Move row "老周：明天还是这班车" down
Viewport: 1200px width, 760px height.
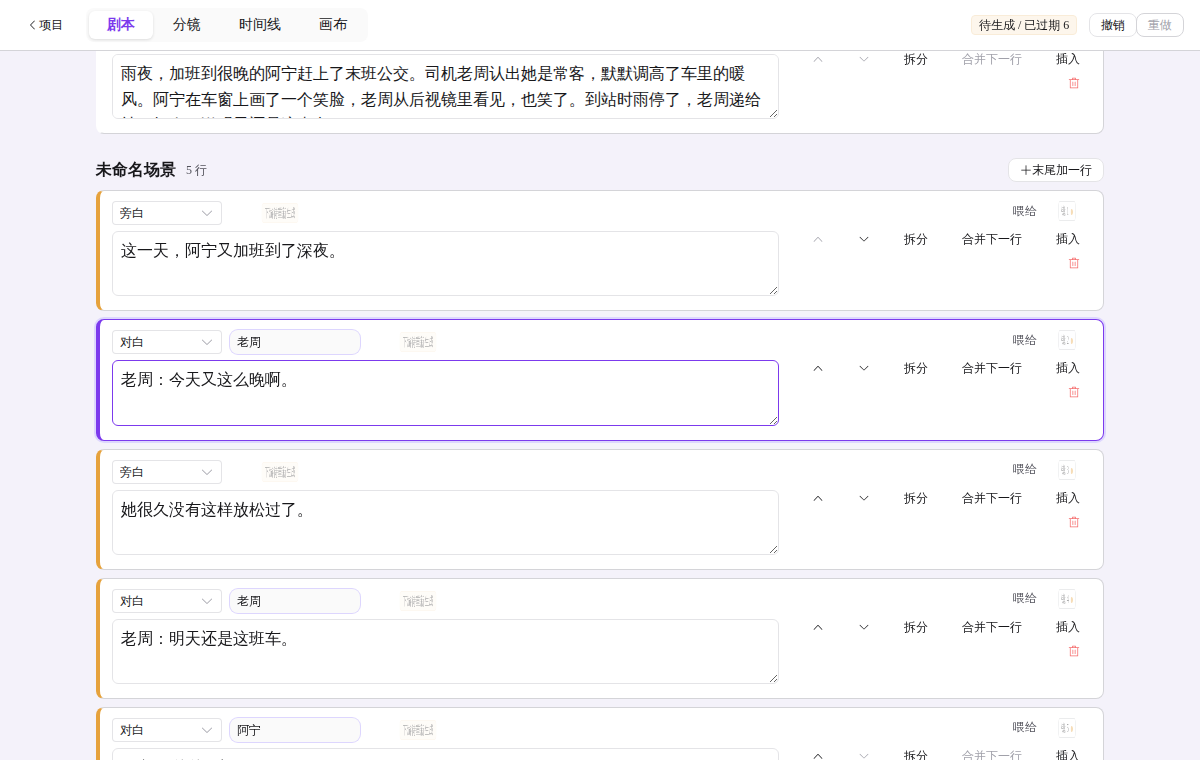pyautogui.click(x=864, y=627)
